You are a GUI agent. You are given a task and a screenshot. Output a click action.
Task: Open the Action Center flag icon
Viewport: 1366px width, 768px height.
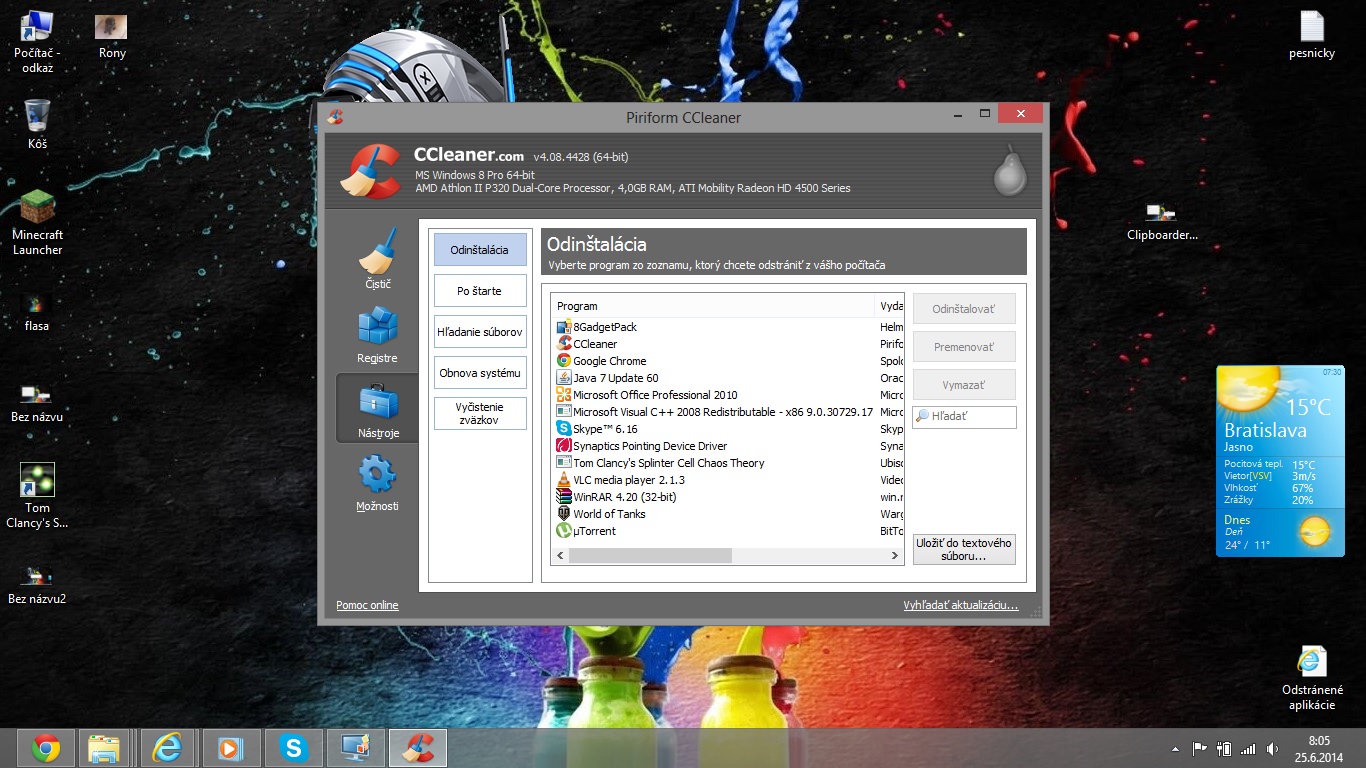click(1199, 748)
